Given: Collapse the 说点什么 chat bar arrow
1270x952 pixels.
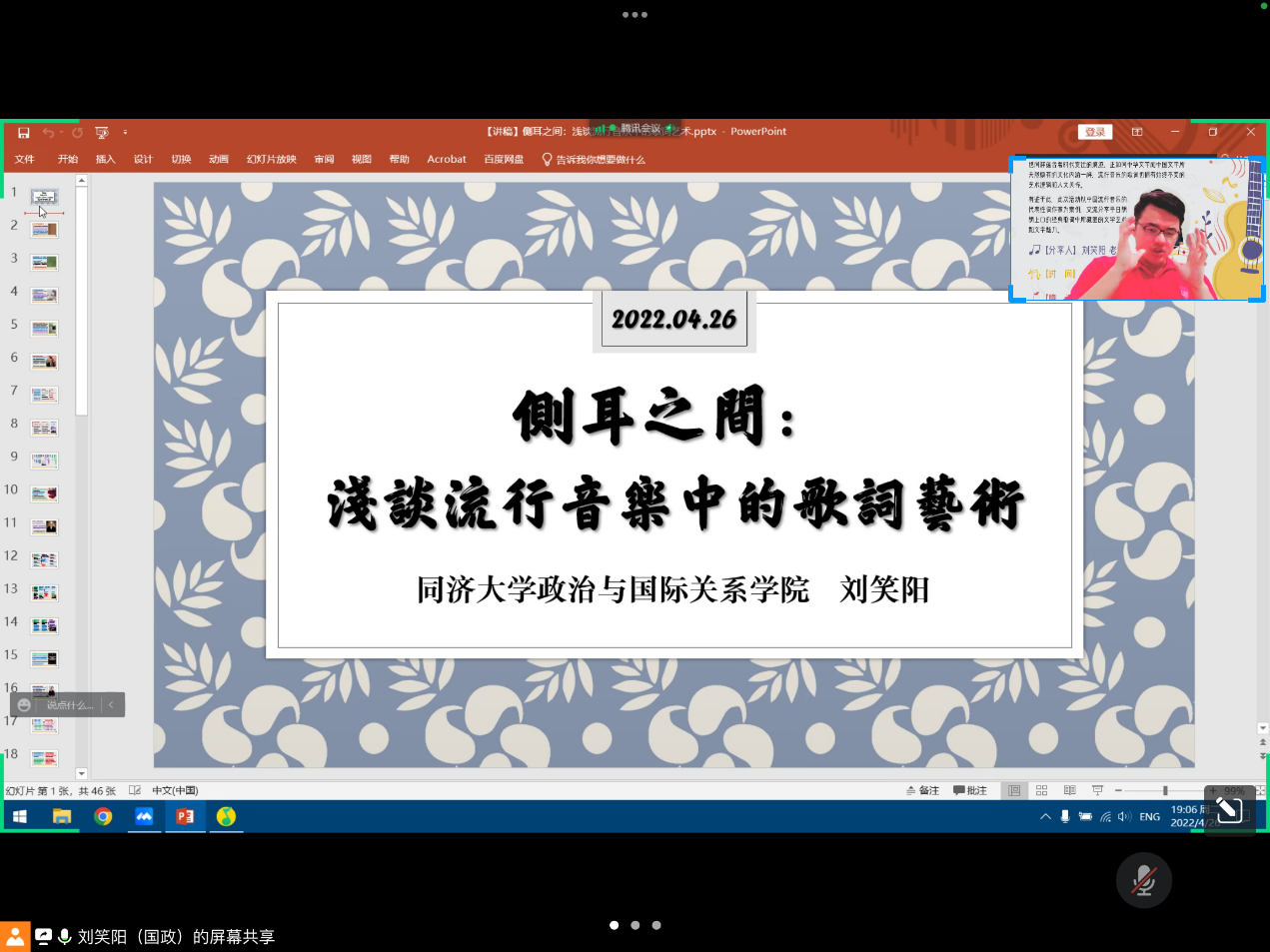Looking at the screenshot, I should coord(111,705).
